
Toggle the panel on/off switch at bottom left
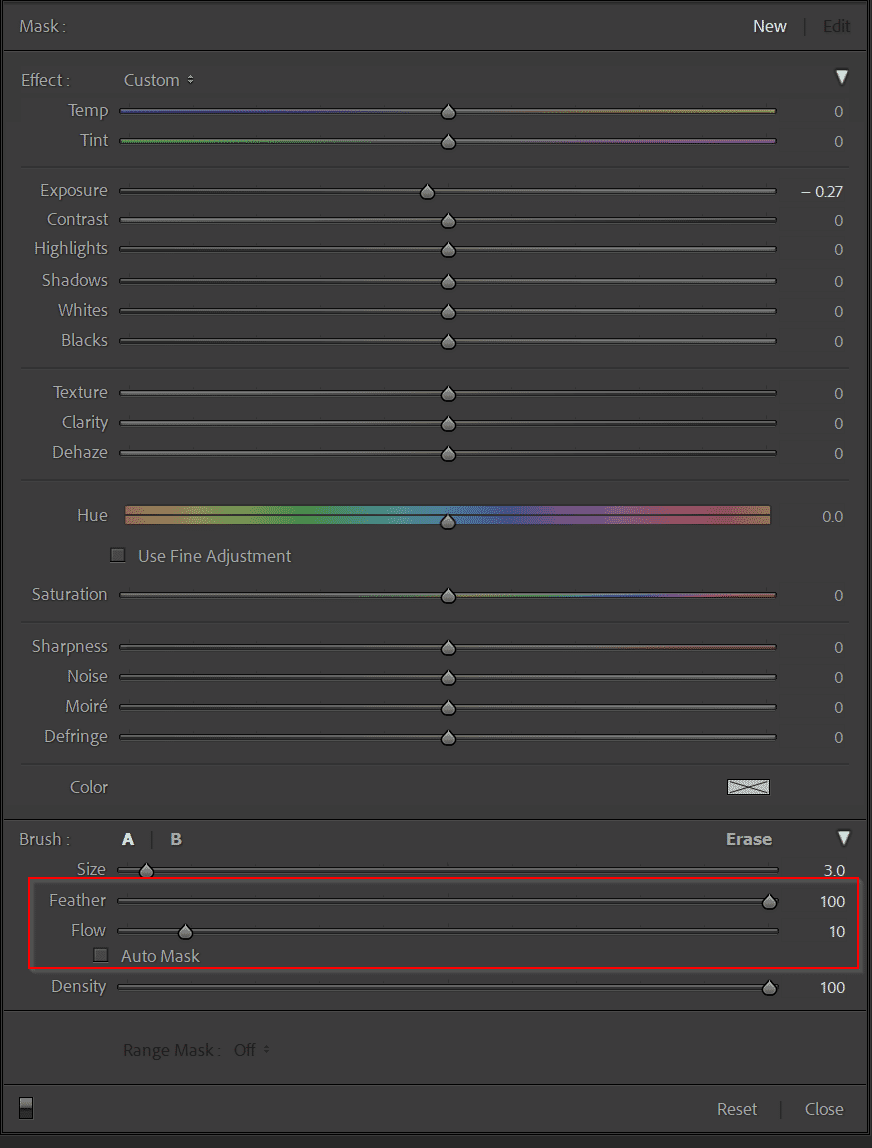pos(25,1107)
